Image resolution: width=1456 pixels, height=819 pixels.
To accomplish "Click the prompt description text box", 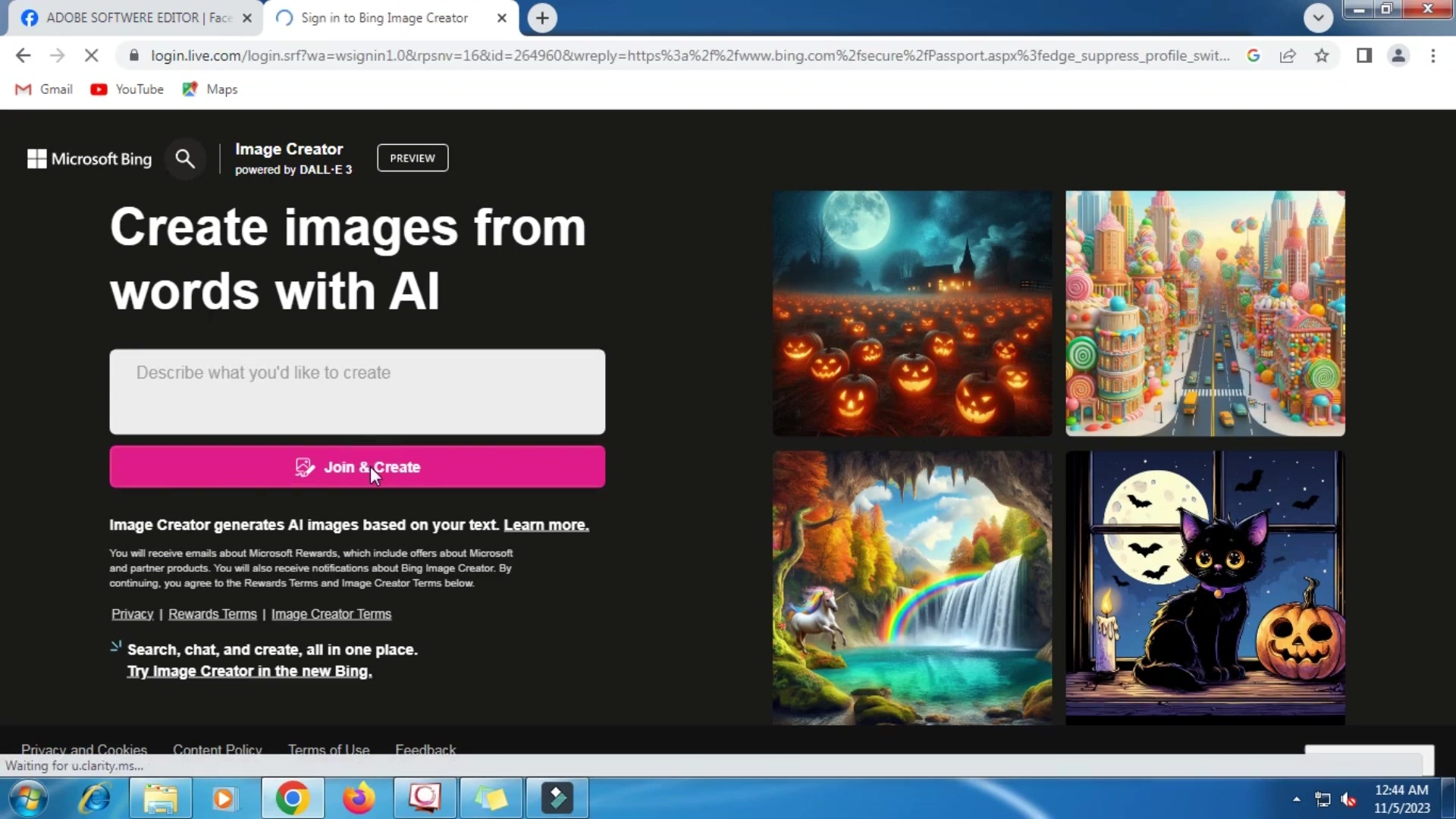I will [357, 391].
